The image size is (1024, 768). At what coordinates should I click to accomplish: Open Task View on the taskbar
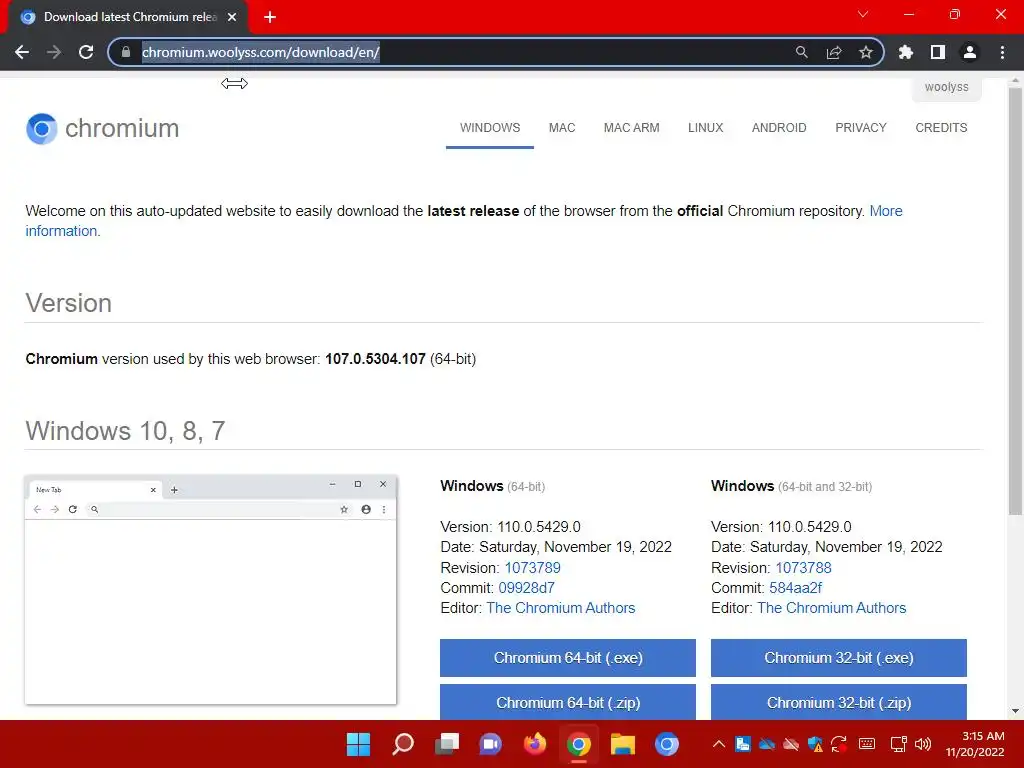(x=447, y=744)
